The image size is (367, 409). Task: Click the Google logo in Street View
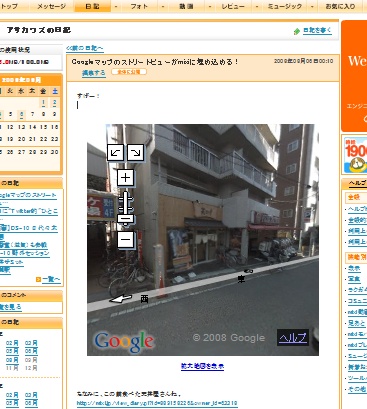point(124,342)
